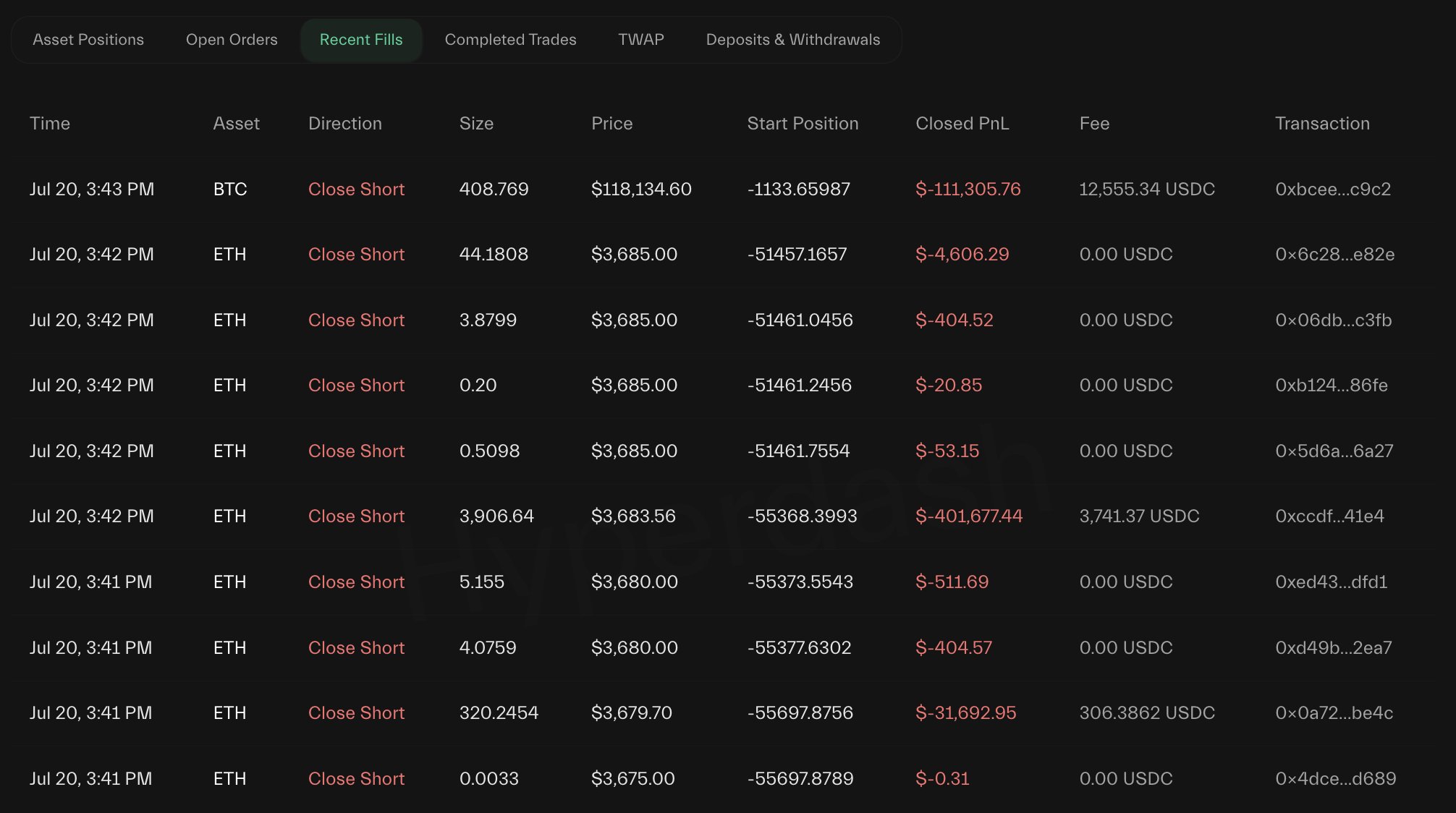This screenshot has height=813, width=1456.
Task: Click the $-111,305.76 closed PnL value
Action: (x=968, y=190)
